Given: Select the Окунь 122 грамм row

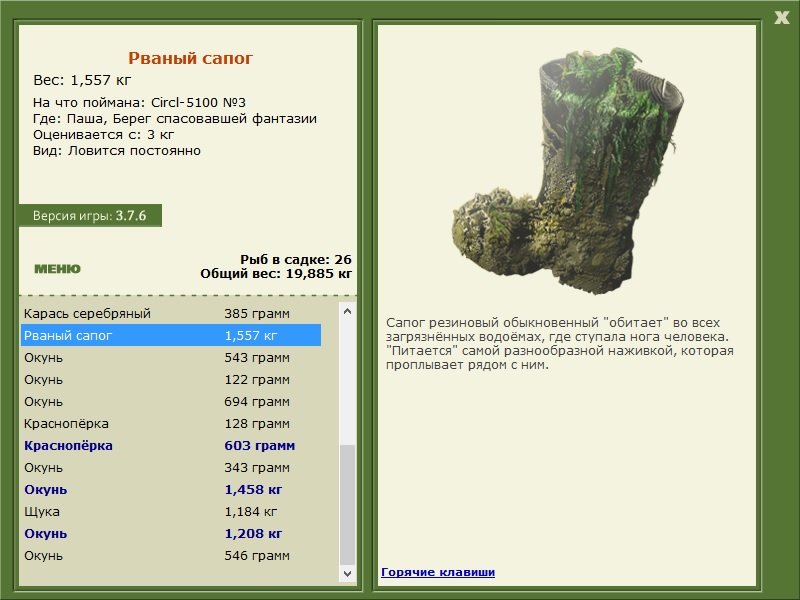Looking at the screenshot, I should (x=171, y=379).
